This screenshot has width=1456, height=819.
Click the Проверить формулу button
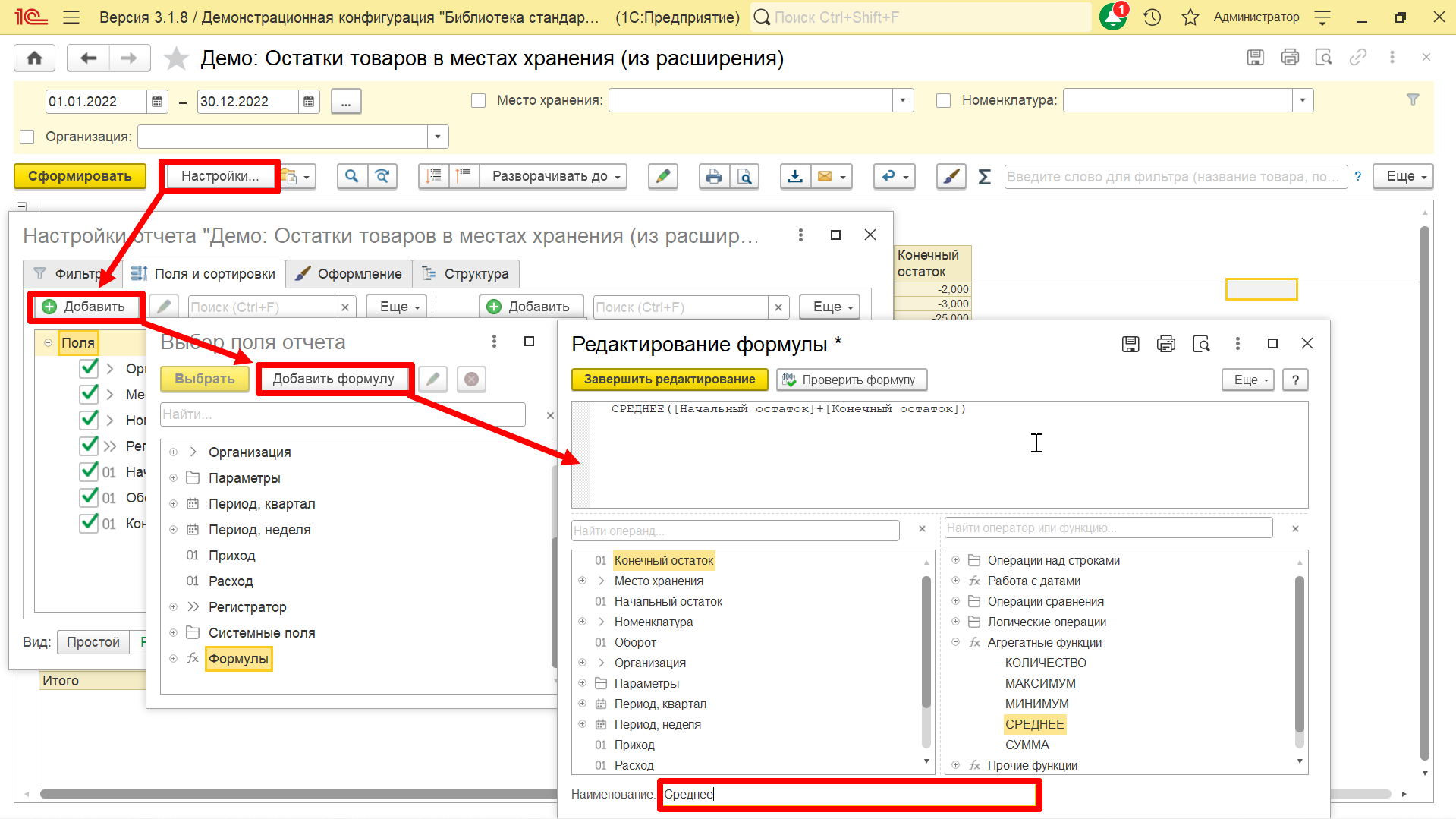point(851,380)
